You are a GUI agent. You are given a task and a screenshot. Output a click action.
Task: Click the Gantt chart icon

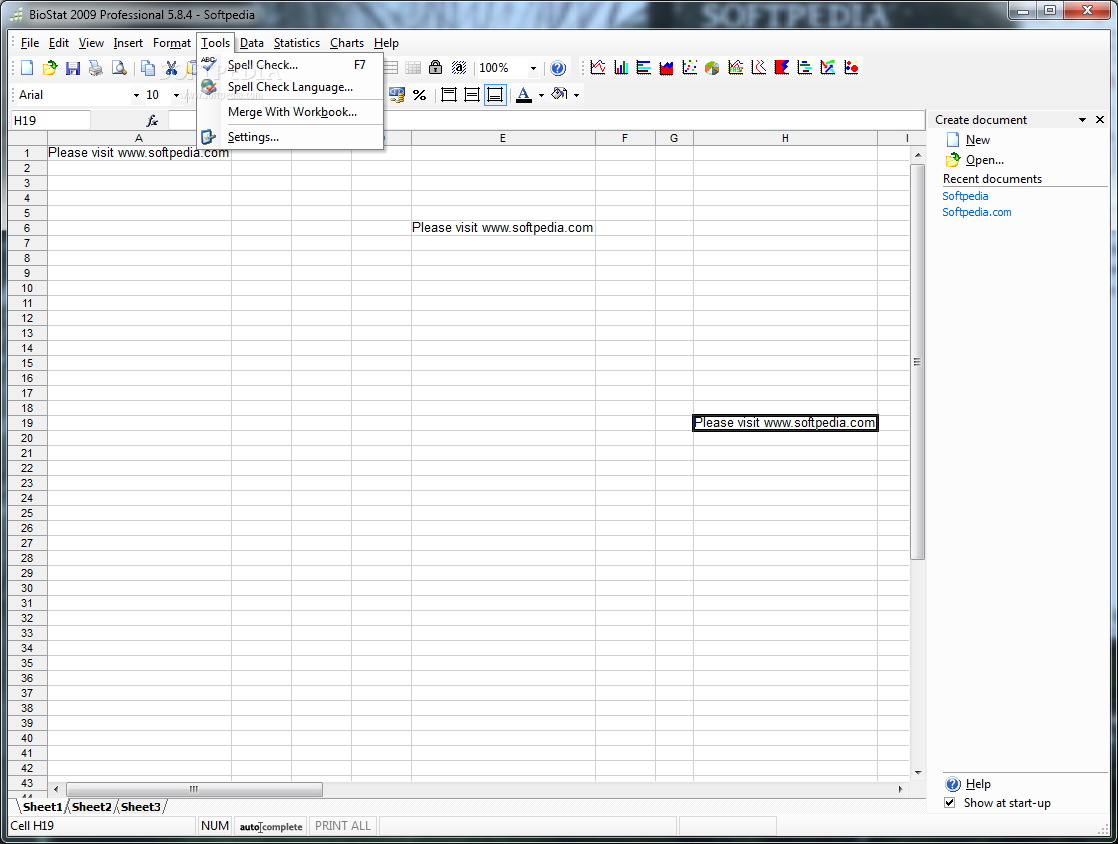[x=805, y=68]
